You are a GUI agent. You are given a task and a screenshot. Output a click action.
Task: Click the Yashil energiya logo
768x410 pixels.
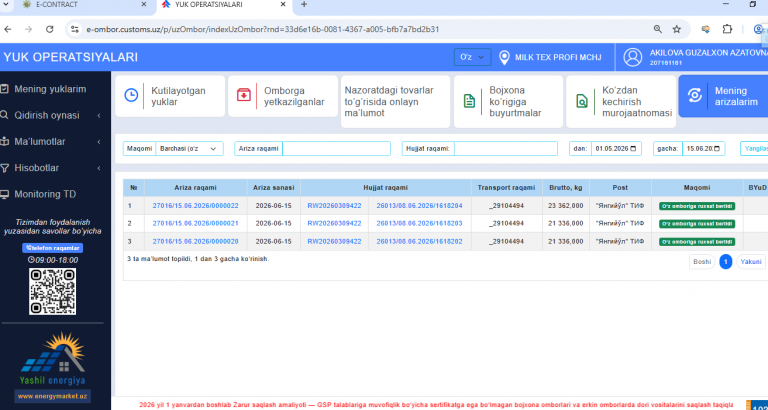tap(52, 358)
